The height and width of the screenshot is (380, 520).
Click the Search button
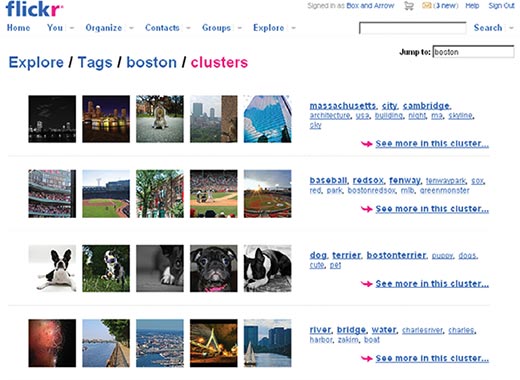(488, 28)
